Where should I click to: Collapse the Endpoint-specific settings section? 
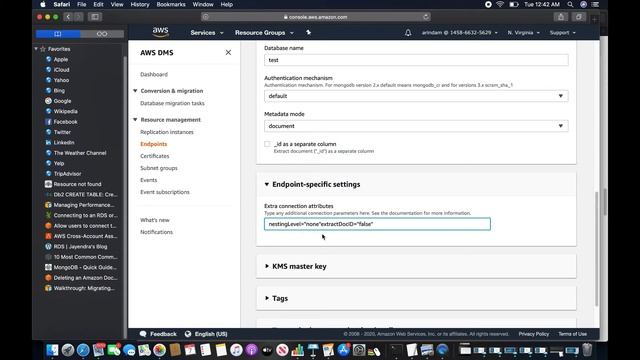[267, 184]
